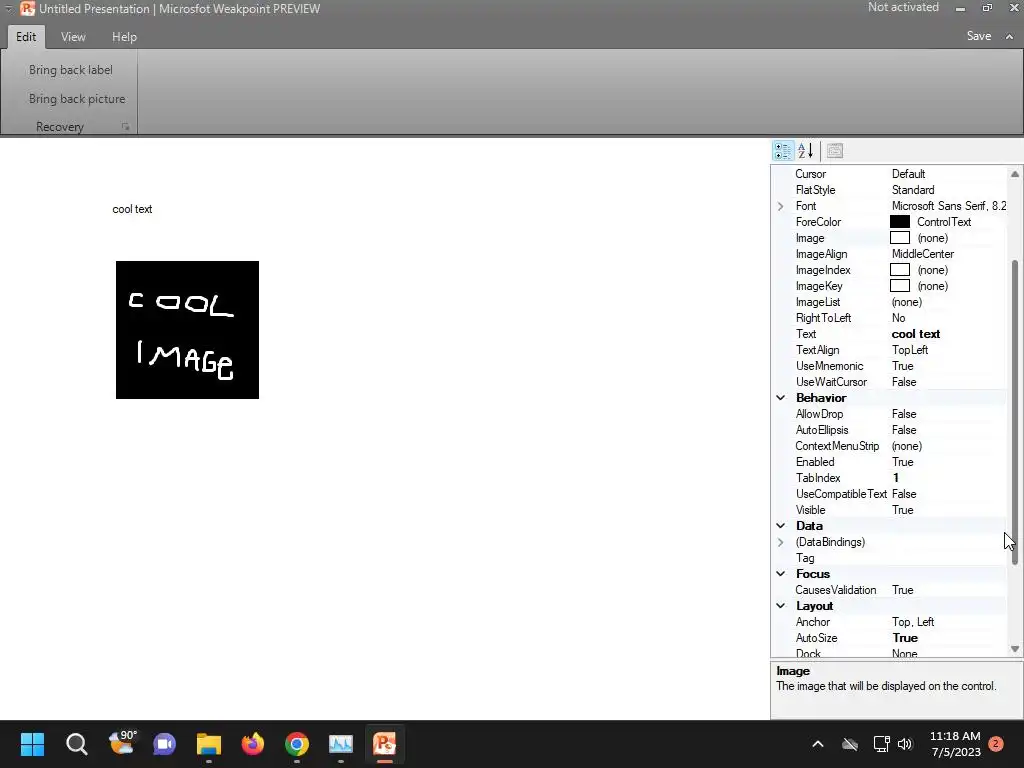The image size is (1024, 768).
Task: Select the AllowDrop False value
Action: [x=904, y=414]
